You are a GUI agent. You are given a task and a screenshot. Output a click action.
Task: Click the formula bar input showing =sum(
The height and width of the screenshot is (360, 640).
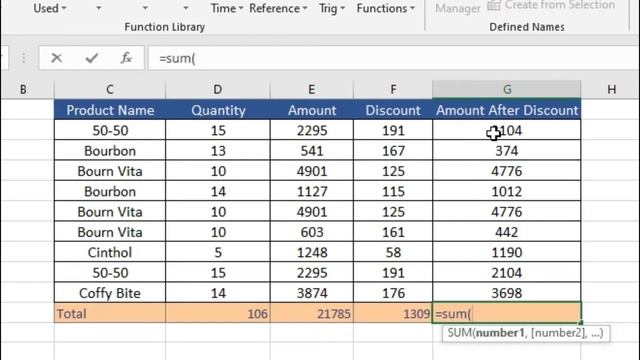pos(393,58)
